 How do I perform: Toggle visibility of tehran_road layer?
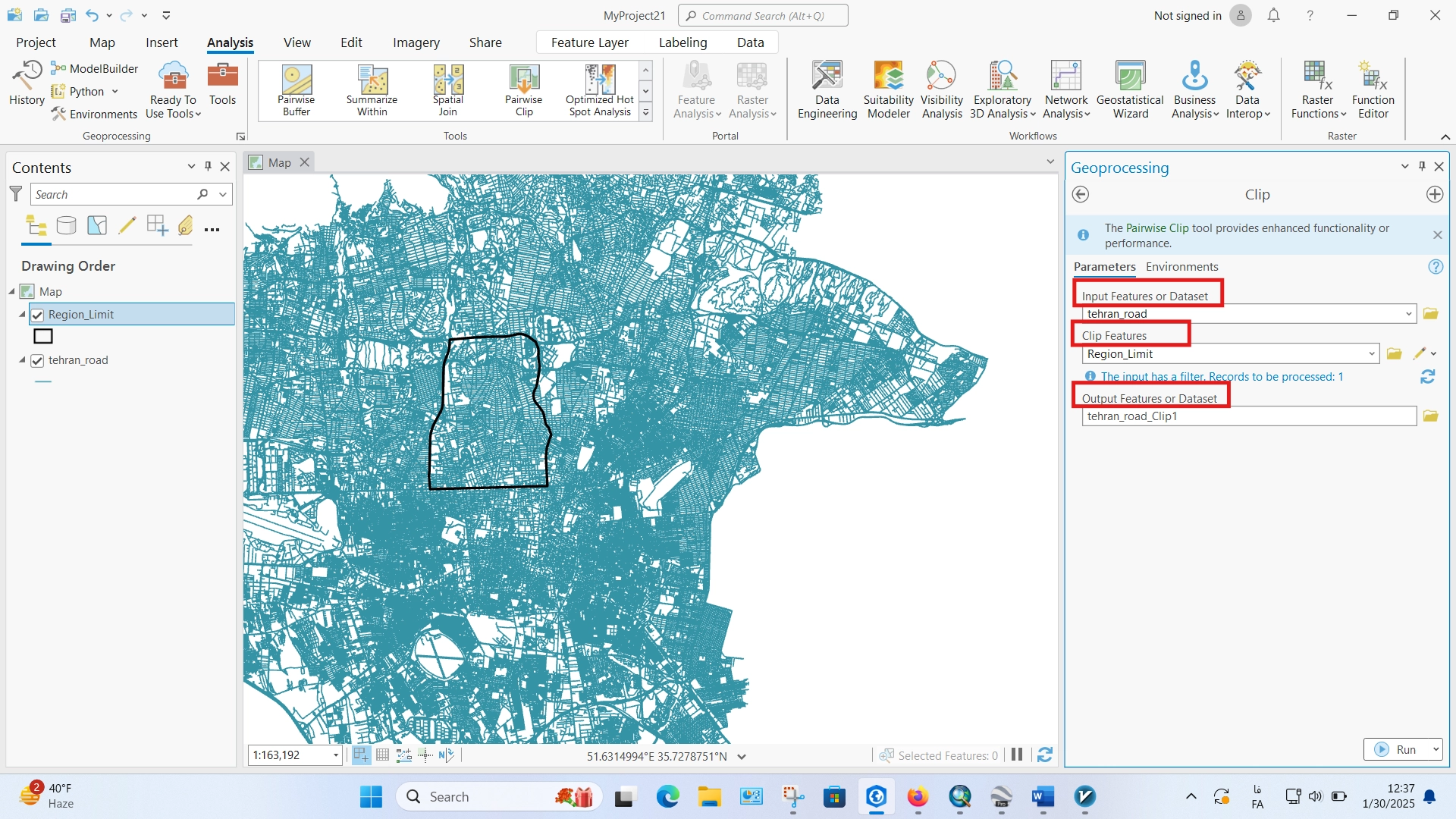pyautogui.click(x=37, y=360)
